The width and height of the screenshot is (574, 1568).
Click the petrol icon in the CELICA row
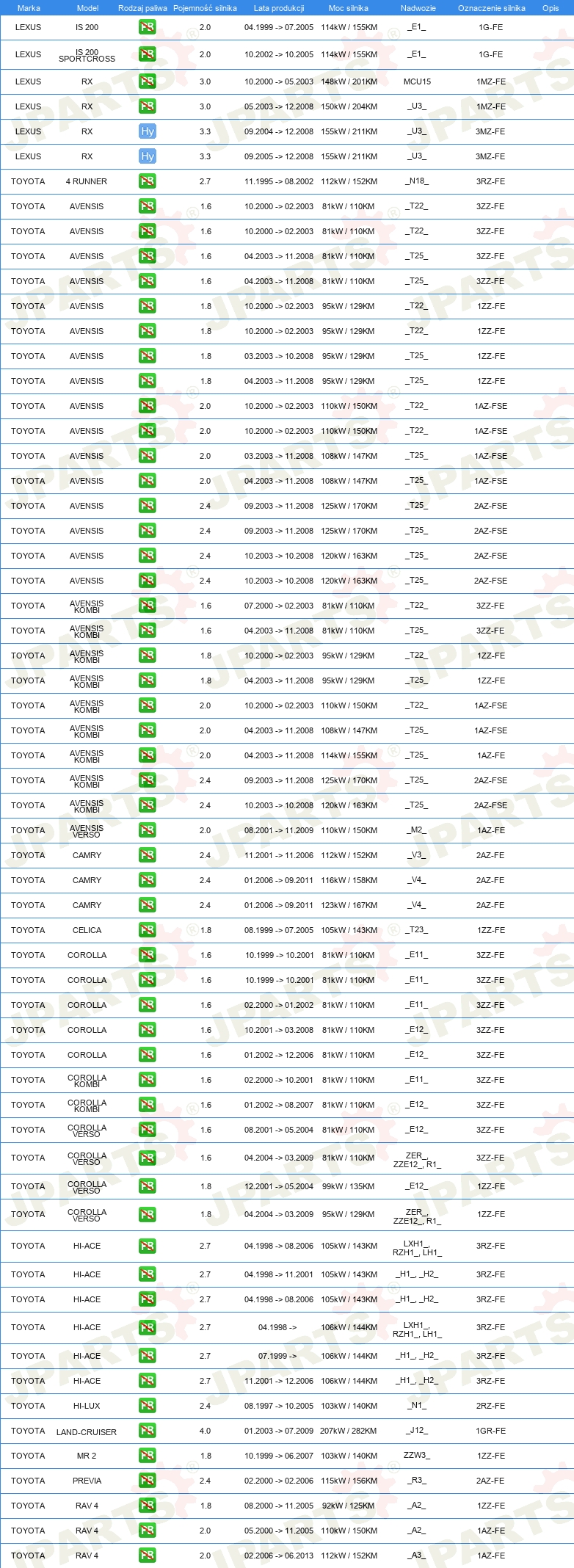(148, 930)
